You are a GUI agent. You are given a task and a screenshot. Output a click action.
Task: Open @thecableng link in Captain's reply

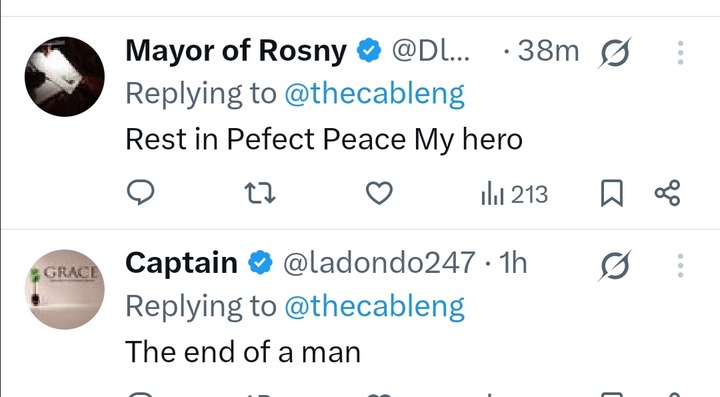click(x=374, y=307)
